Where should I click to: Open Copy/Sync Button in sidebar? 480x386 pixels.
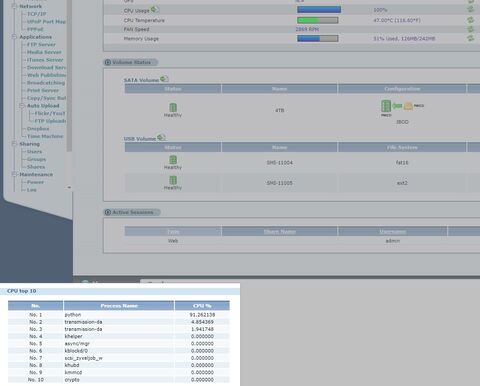[x=46, y=98]
